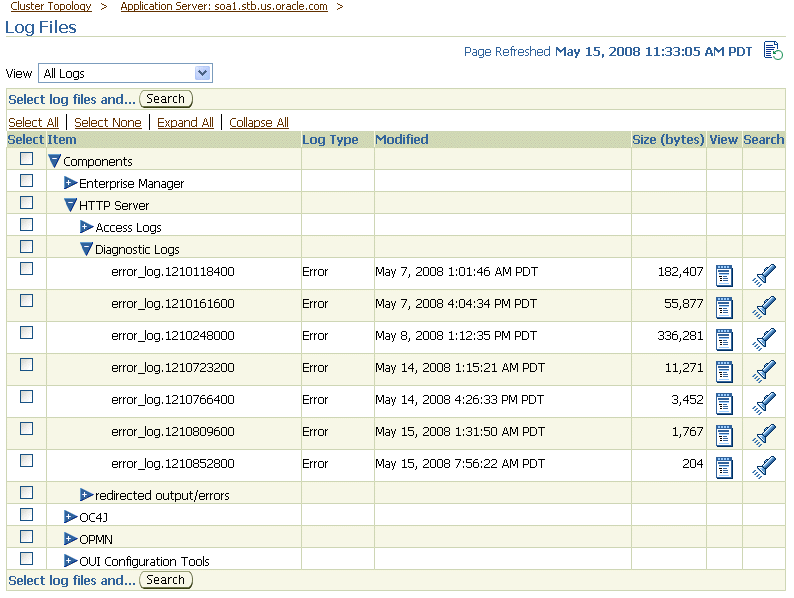Expand the OPMN node
Screen dimensions: 794x598
pyautogui.click(x=70, y=539)
